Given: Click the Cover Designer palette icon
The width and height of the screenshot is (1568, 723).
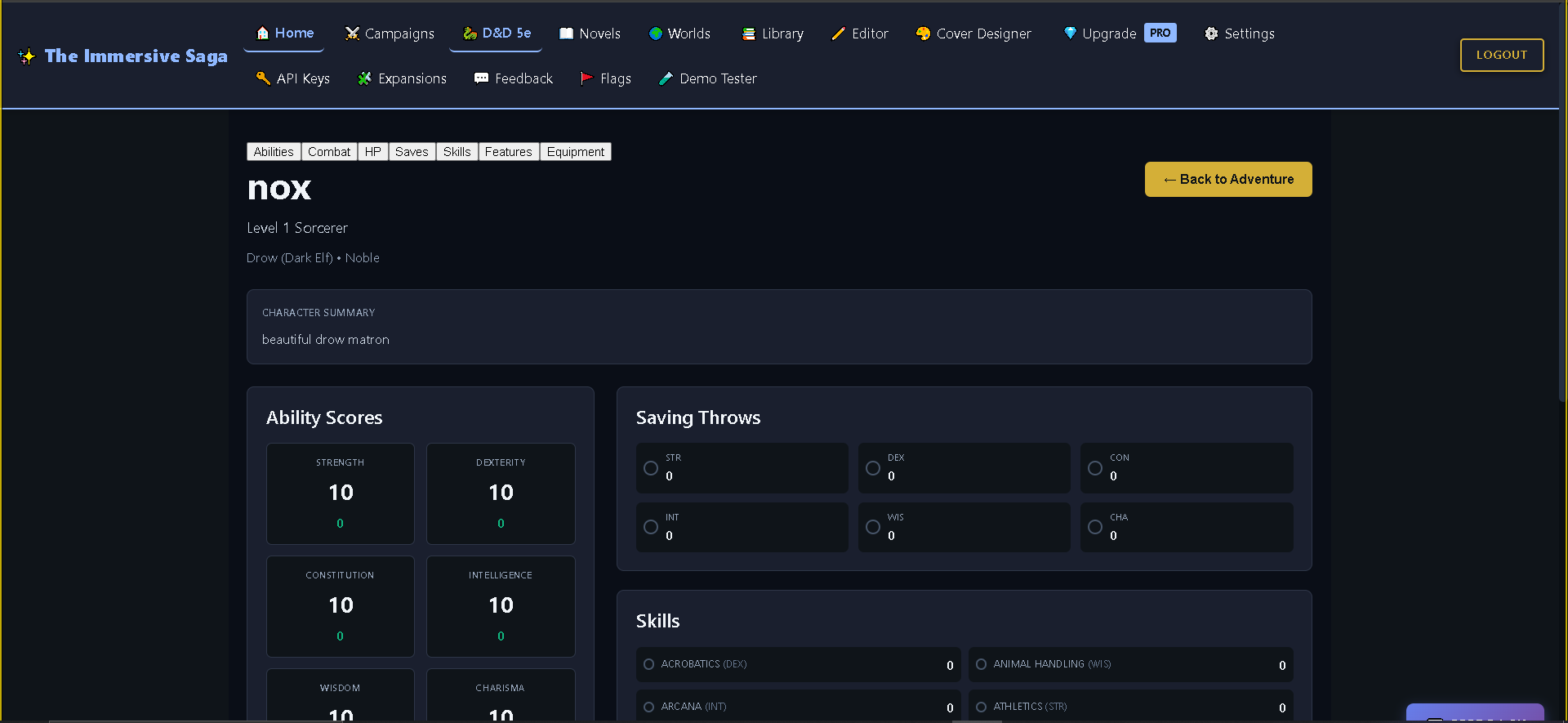Looking at the screenshot, I should [x=923, y=33].
